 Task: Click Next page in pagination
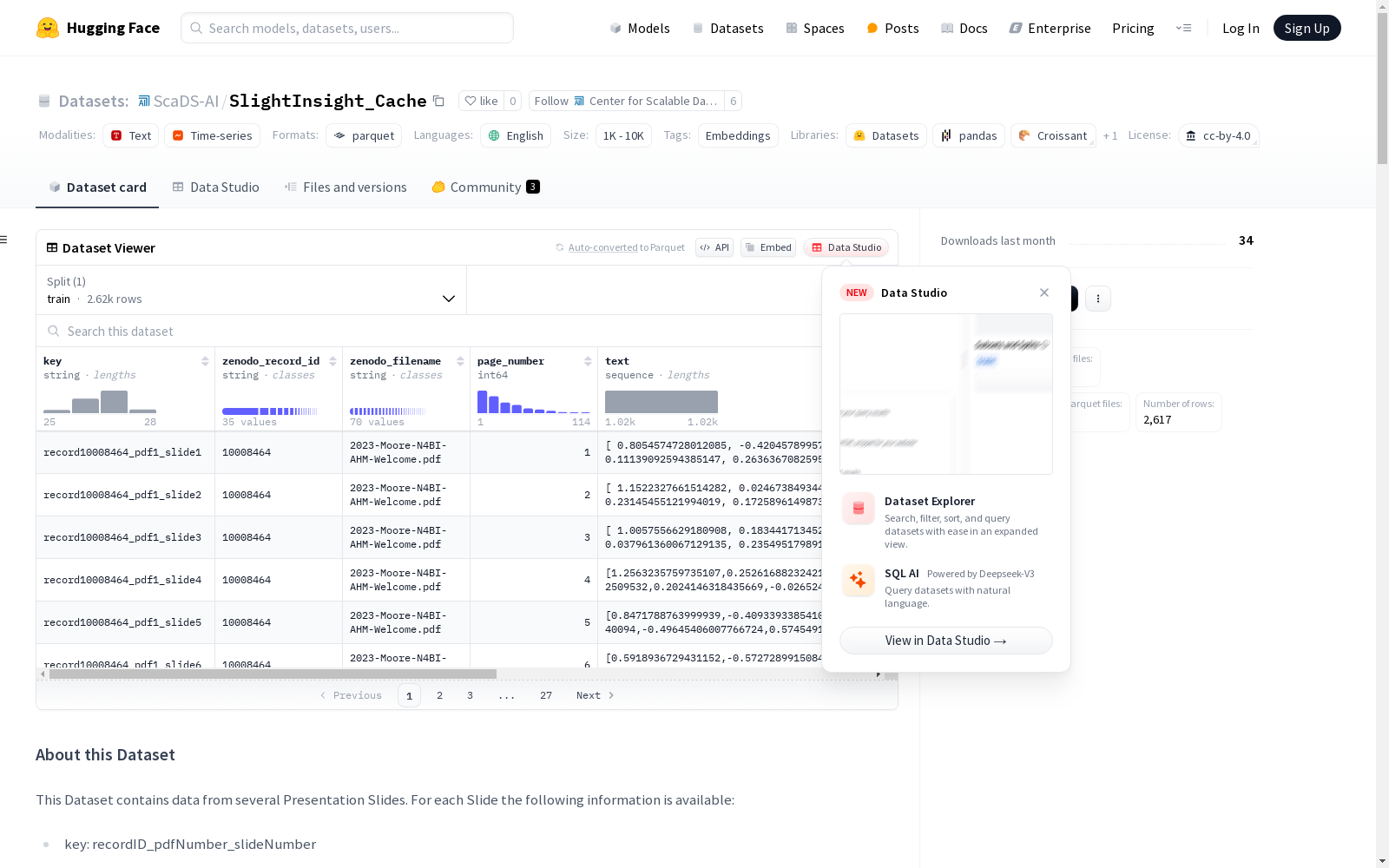(x=596, y=695)
